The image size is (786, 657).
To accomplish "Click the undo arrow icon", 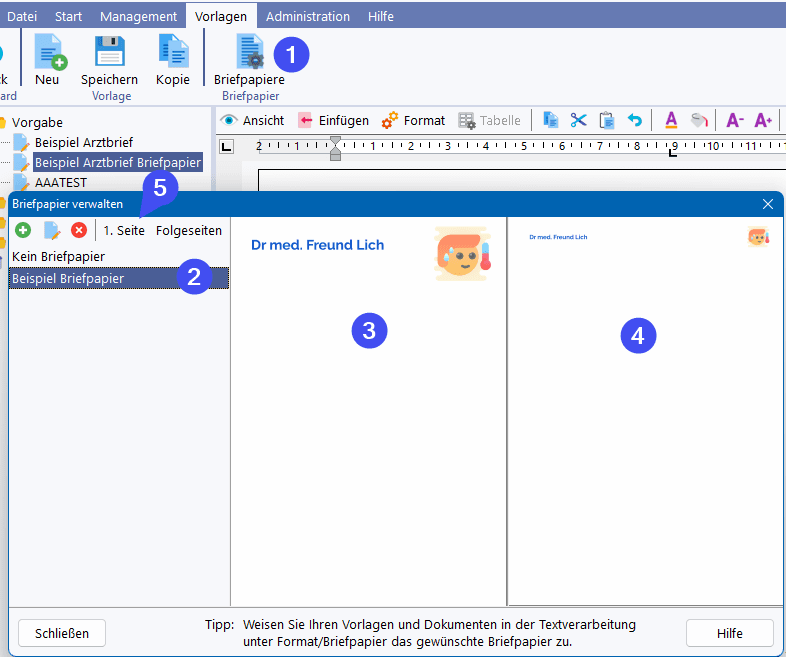I will point(634,120).
